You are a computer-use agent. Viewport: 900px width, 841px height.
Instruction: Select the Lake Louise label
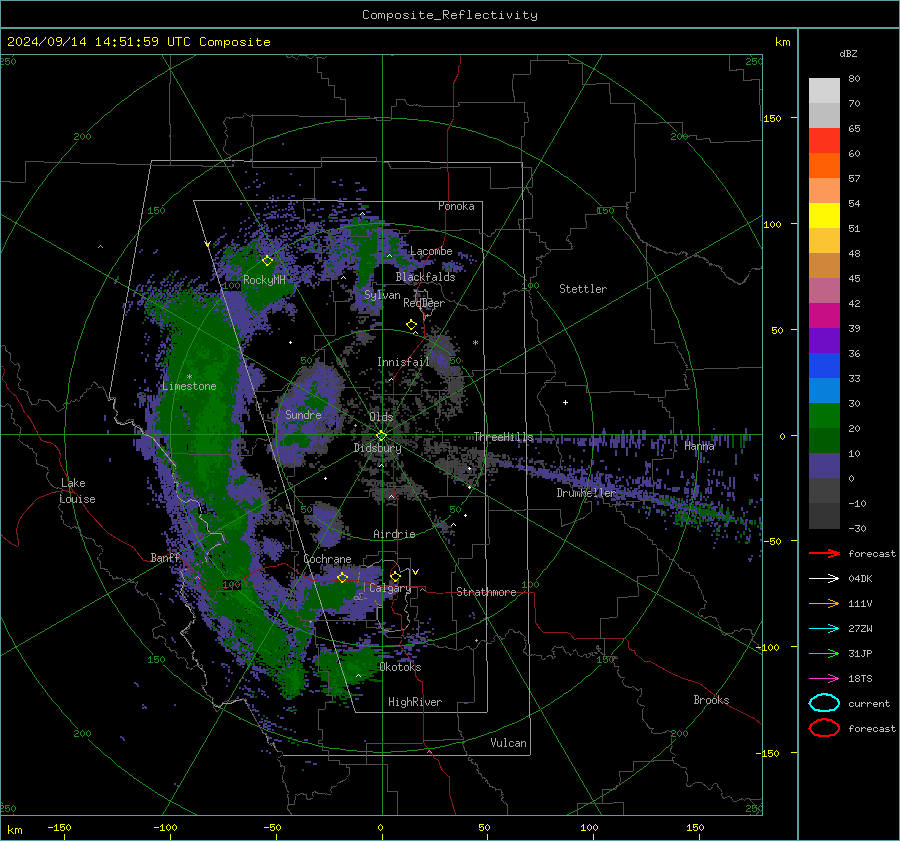pyautogui.click(x=79, y=491)
